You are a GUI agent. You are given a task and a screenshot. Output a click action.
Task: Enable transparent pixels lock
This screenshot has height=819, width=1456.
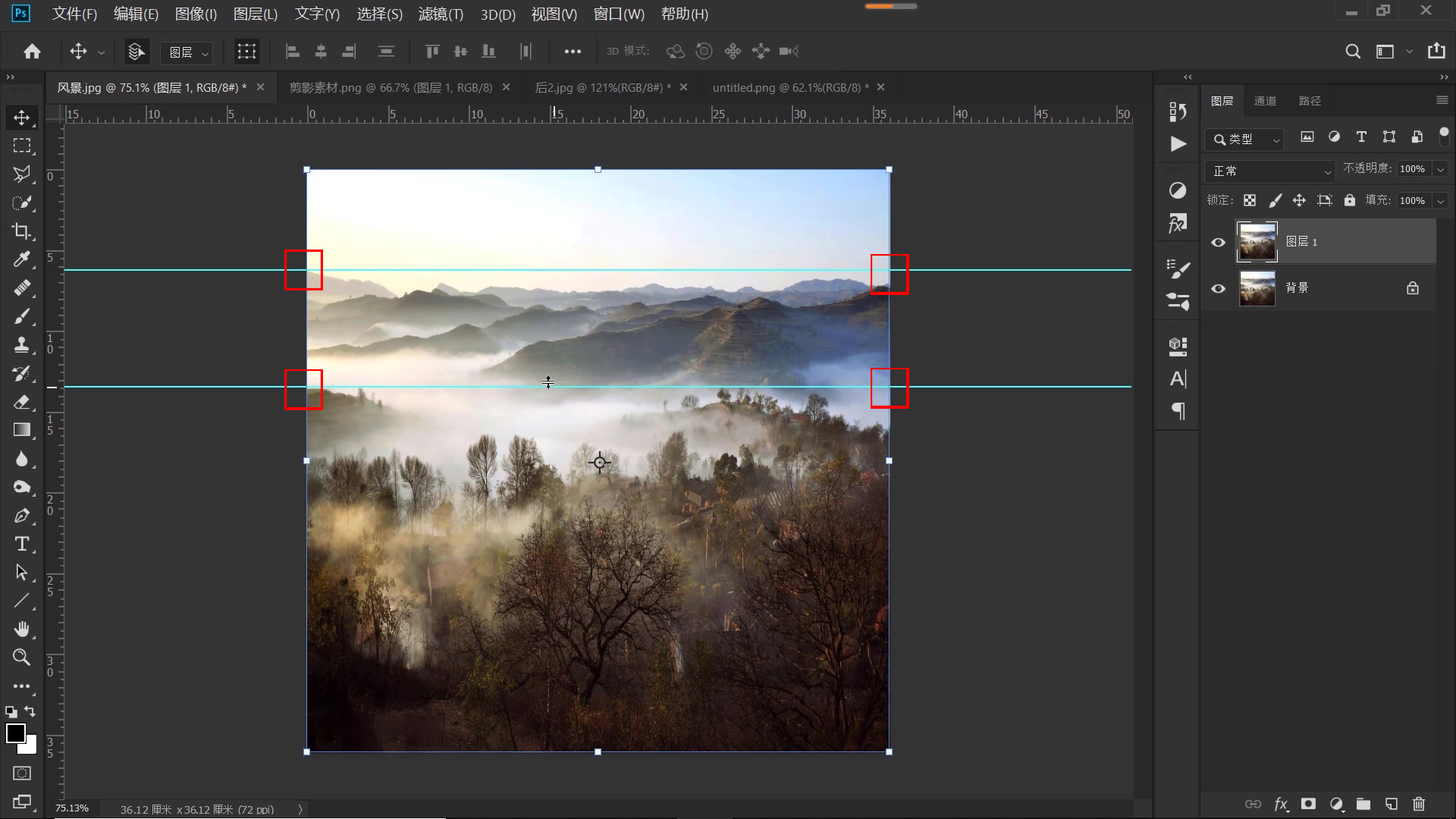[x=1250, y=199]
